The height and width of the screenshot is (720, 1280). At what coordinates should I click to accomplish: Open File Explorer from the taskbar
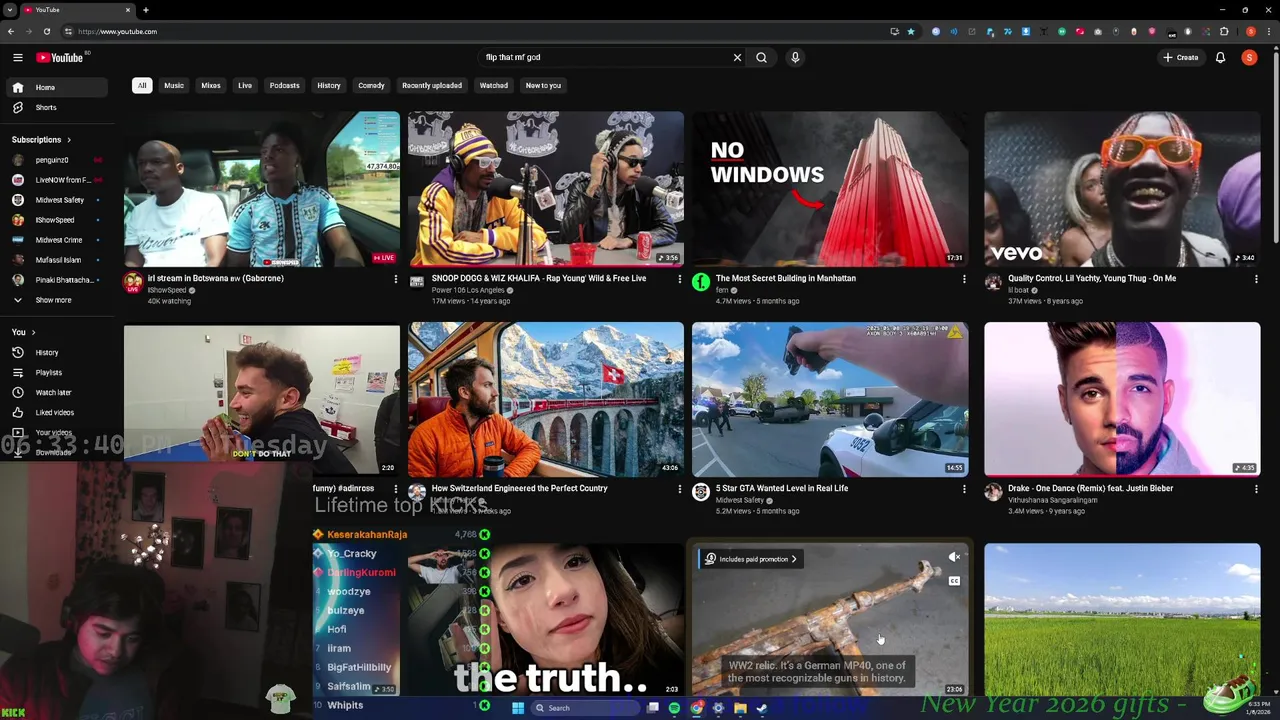point(740,708)
